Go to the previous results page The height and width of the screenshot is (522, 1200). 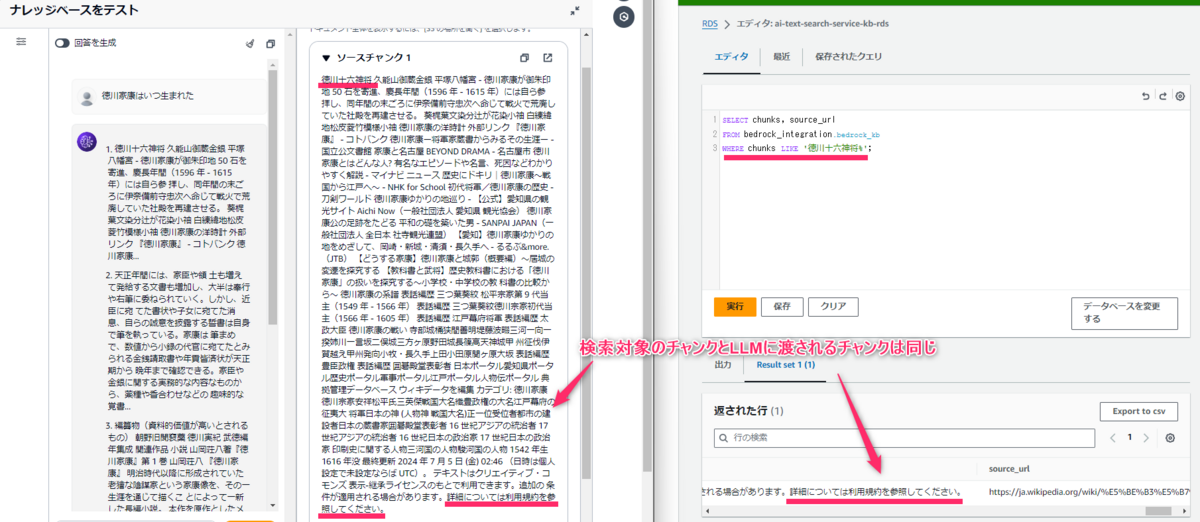click(x=1113, y=438)
